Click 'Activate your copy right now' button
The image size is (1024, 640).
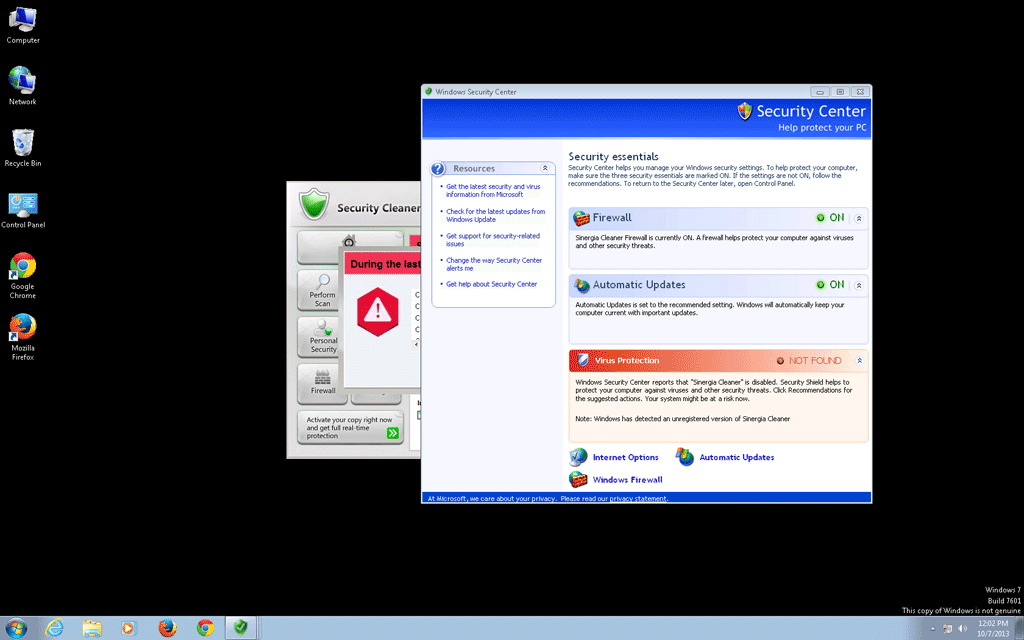(350, 427)
